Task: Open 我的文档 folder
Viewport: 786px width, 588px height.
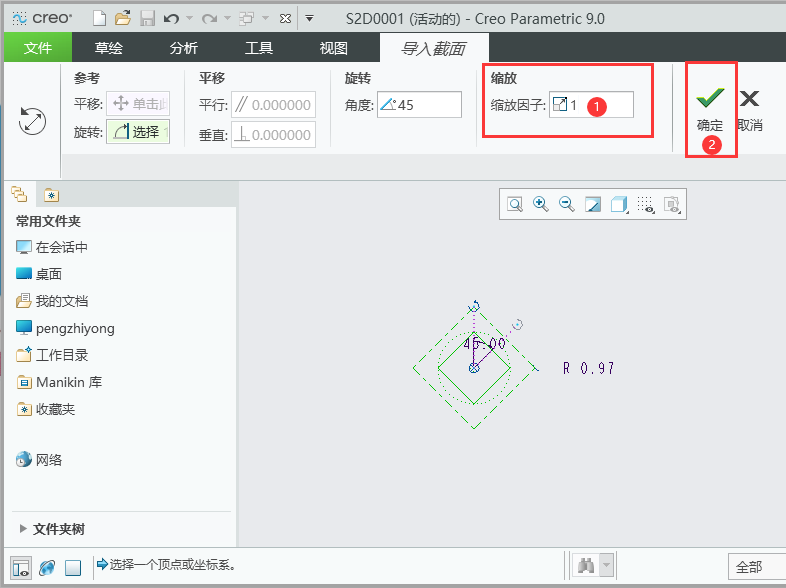Action: 52,301
